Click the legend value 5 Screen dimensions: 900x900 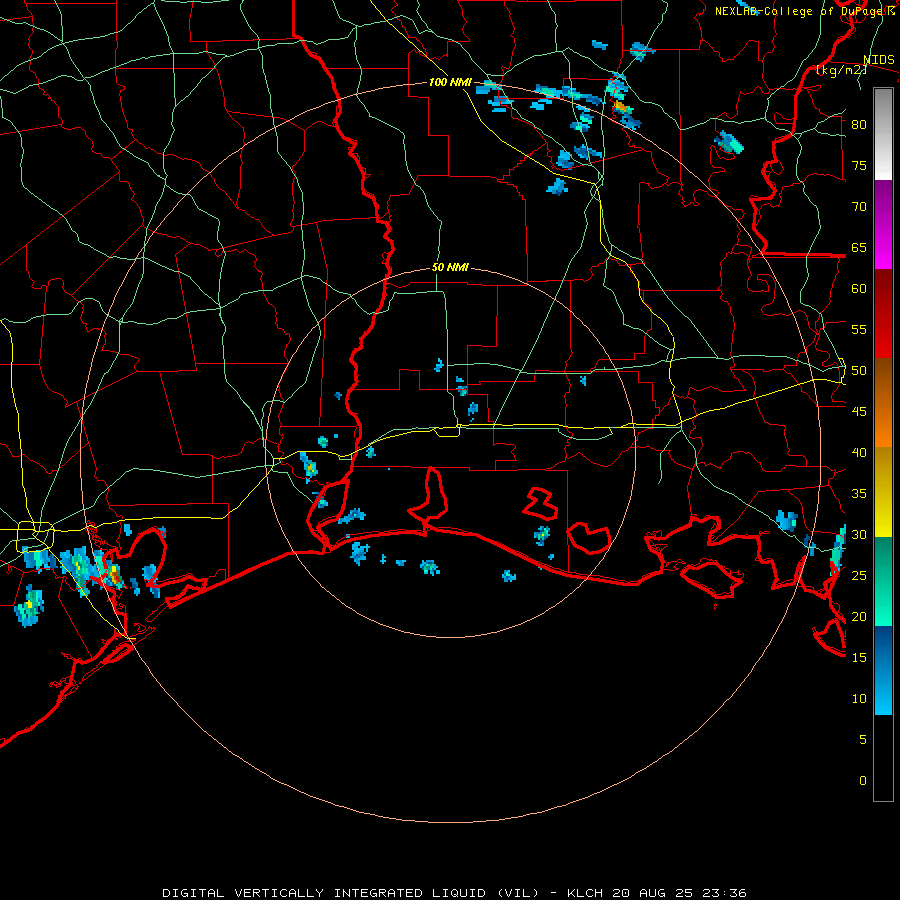click(x=863, y=740)
